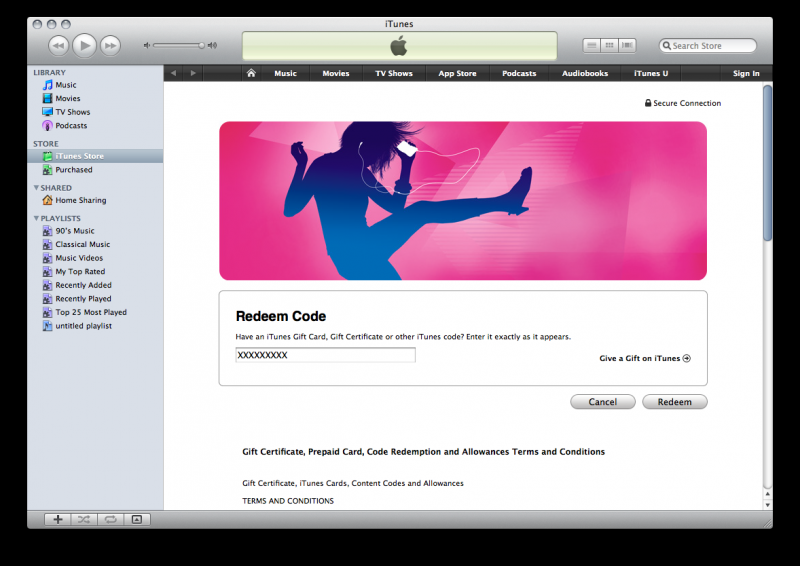Toggle the repeat button in the bottom bar
800x566 pixels.
click(x=110, y=519)
